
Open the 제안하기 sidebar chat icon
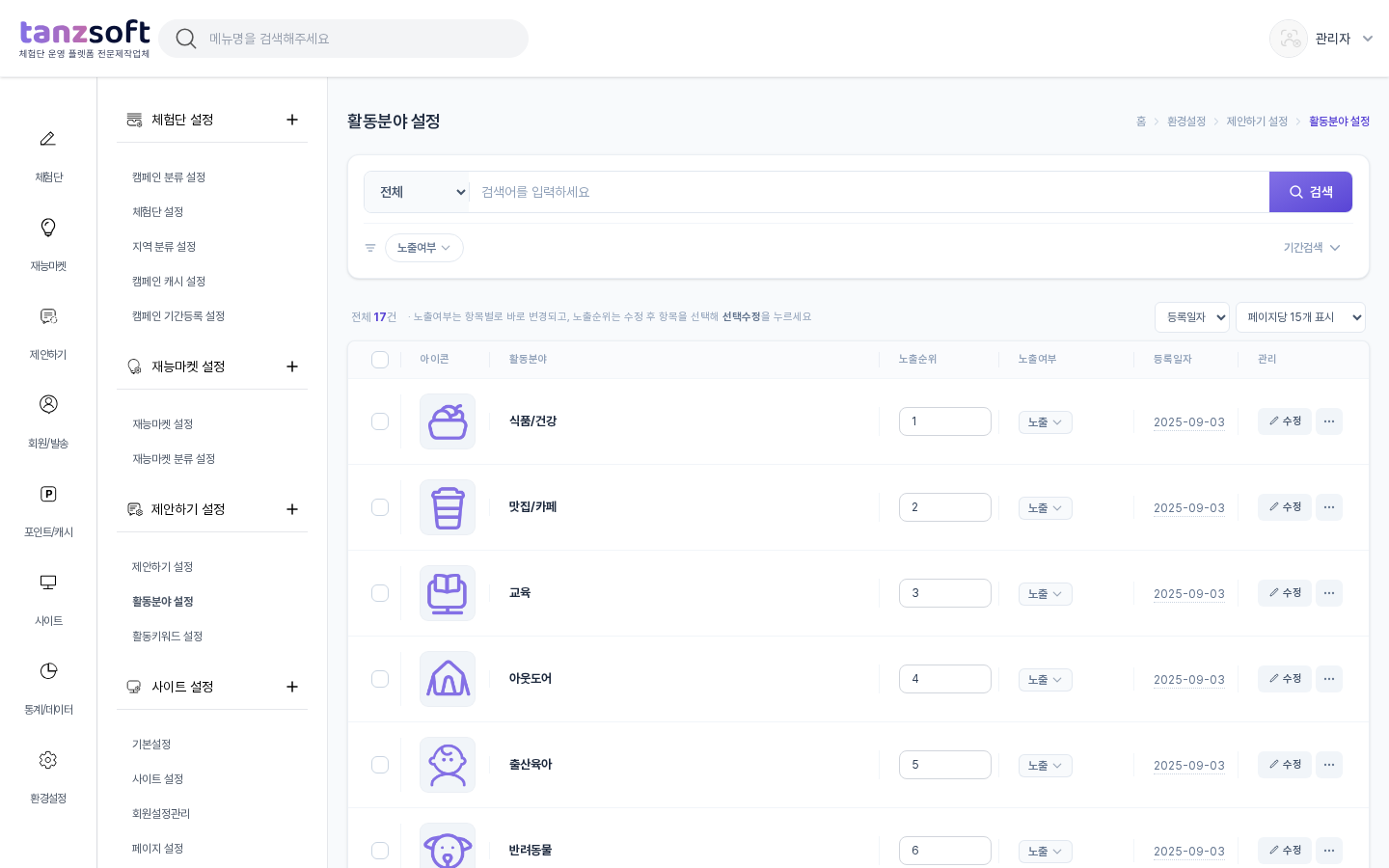[48, 316]
